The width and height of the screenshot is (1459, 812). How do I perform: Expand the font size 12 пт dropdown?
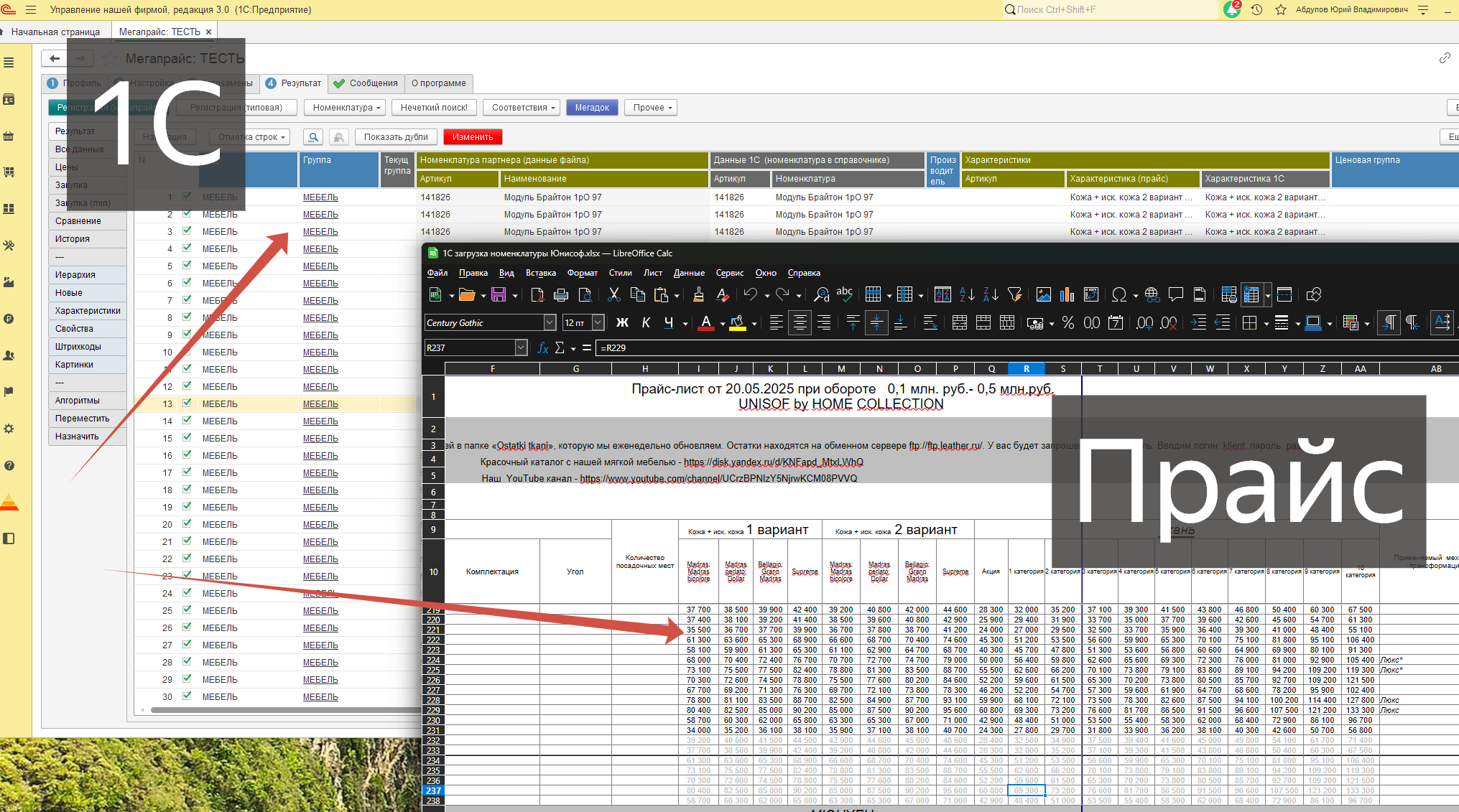pyautogui.click(x=598, y=323)
